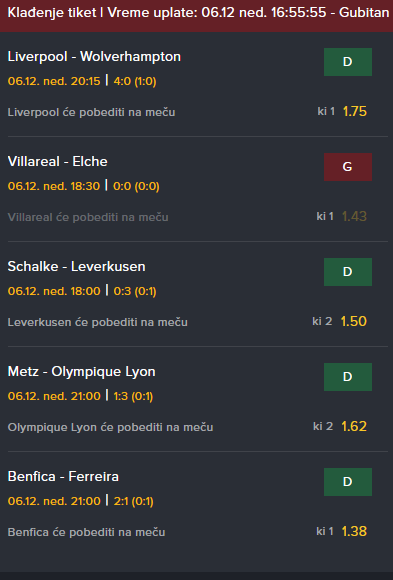Image resolution: width=393 pixels, height=580 pixels.
Task: Click the 1.38 odds for Benfica
Action: (355, 532)
